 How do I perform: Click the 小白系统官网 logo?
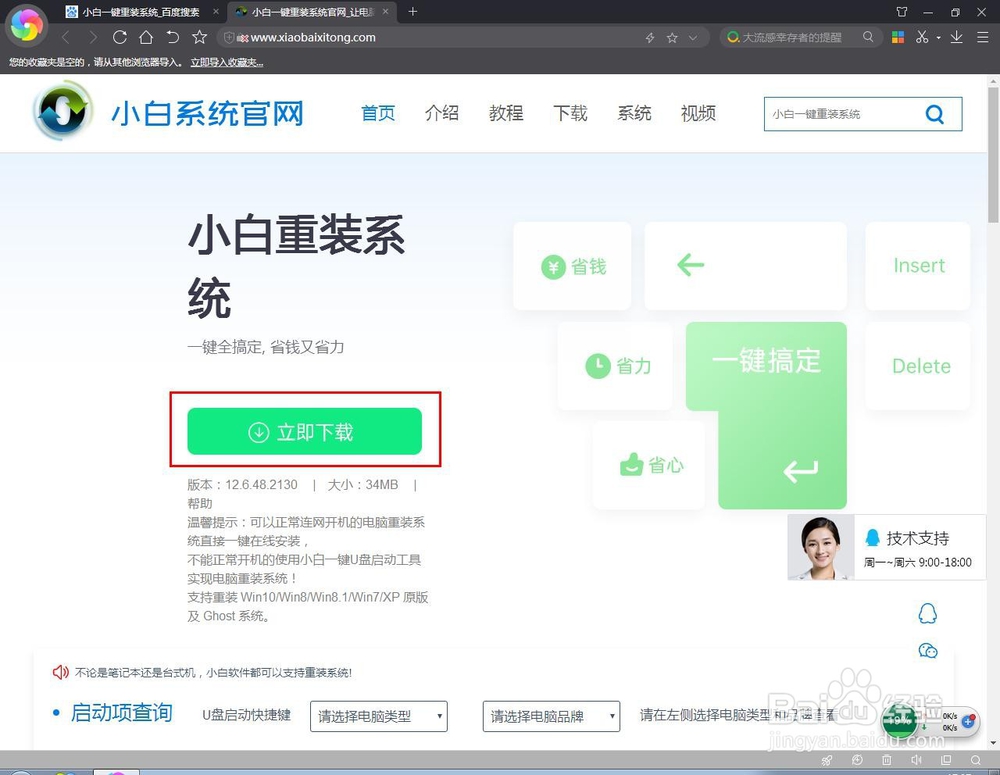click(x=169, y=113)
